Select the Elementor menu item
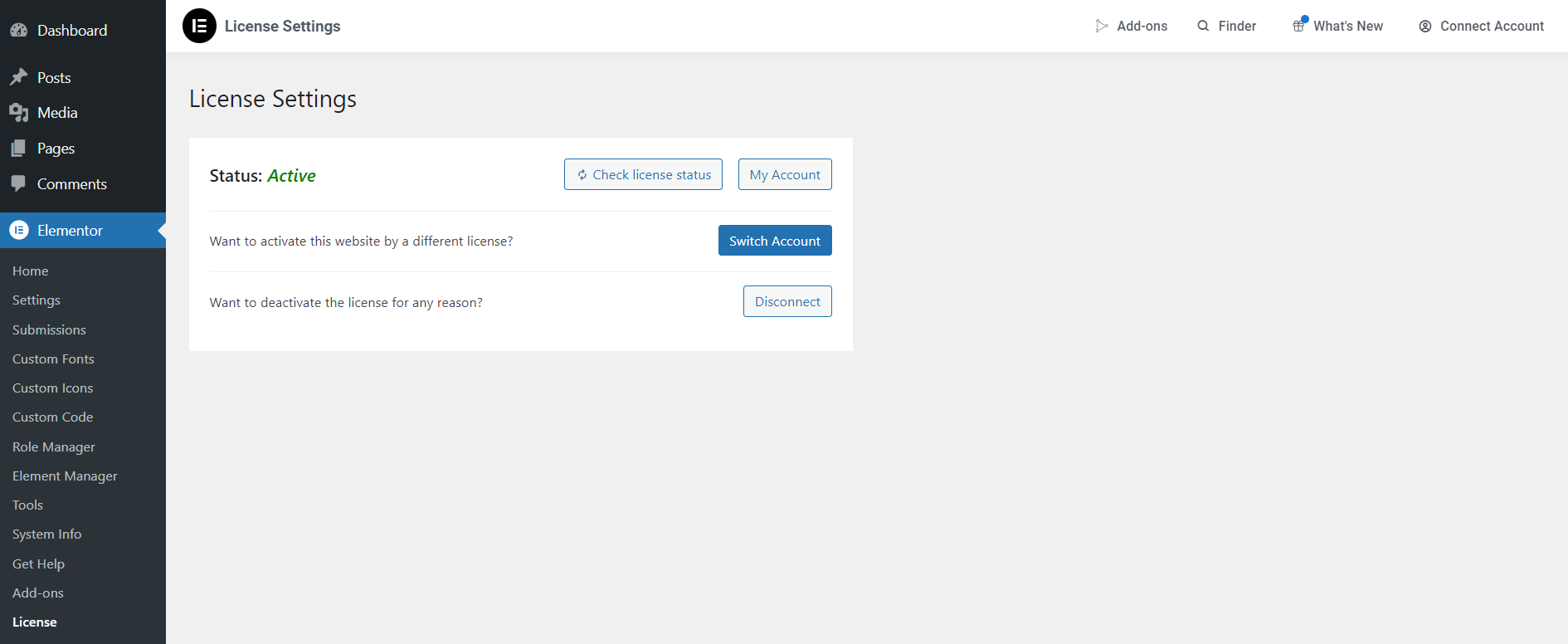 [83, 230]
